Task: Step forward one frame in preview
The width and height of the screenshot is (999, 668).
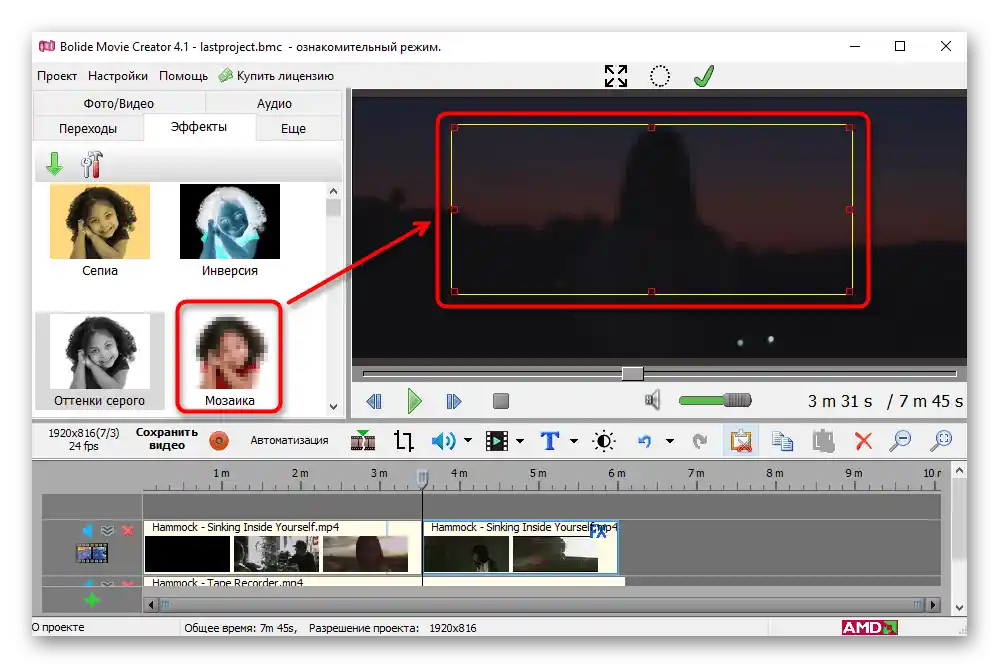Action: (454, 401)
